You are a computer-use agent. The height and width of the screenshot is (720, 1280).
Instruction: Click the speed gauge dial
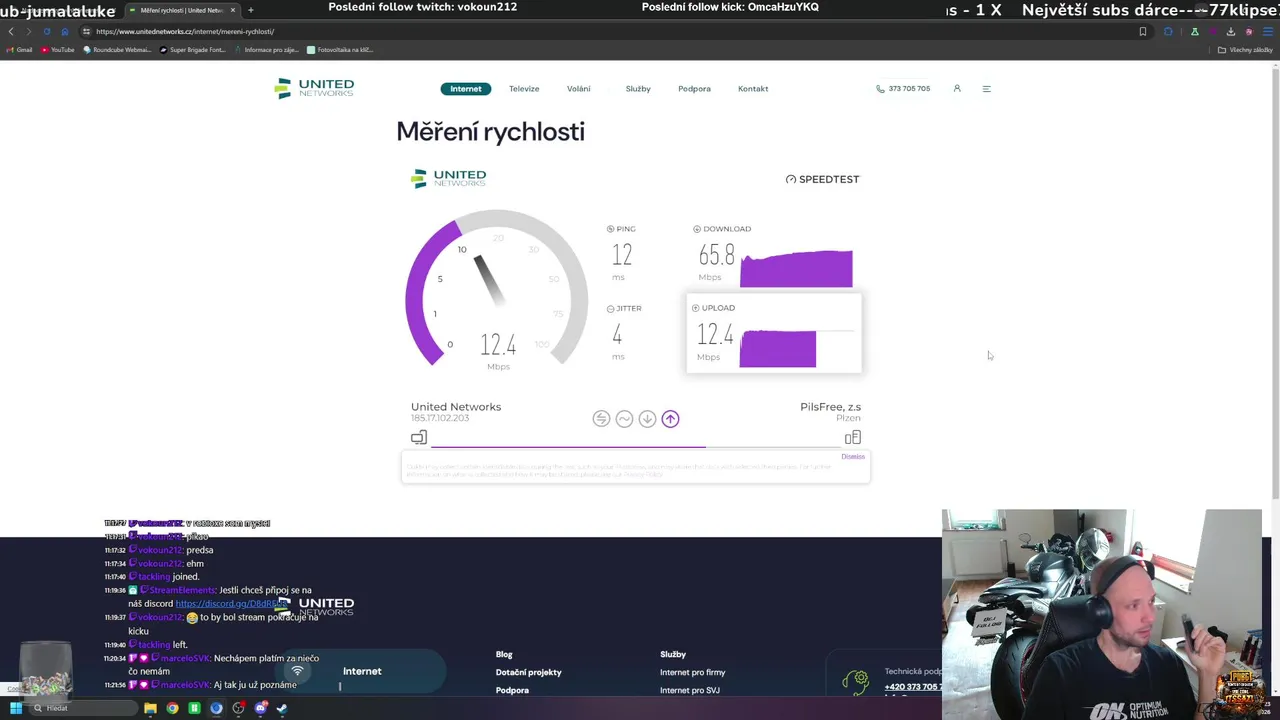coord(497,290)
